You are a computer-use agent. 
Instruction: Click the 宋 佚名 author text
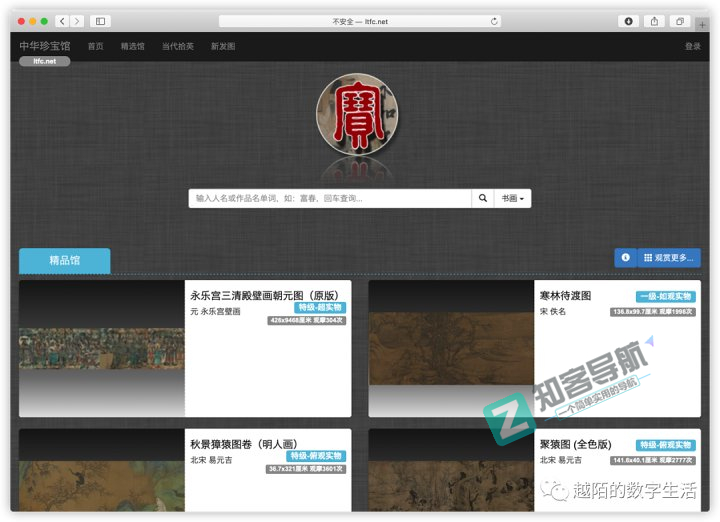click(x=553, y=311)
